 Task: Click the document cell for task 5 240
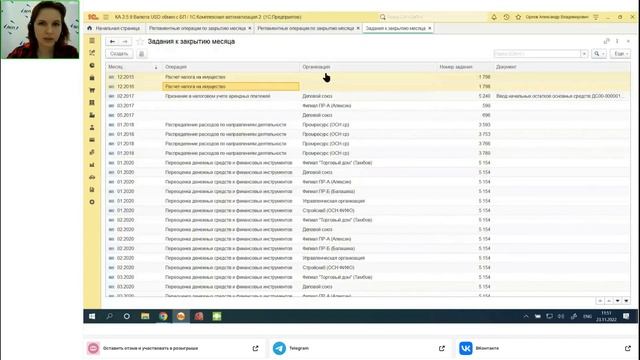[562, 96]
